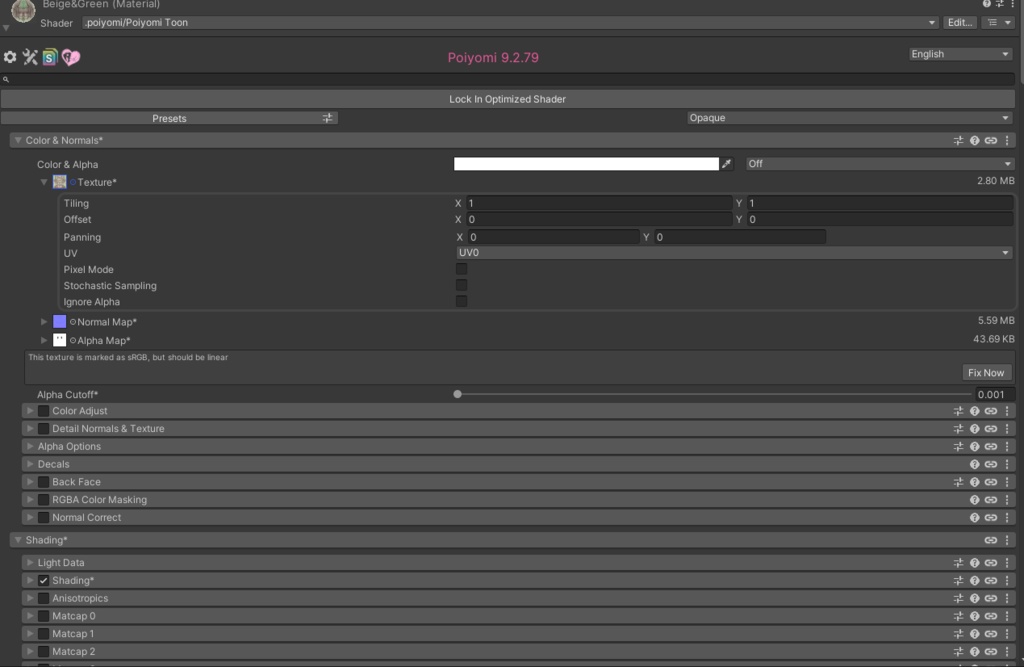
Task: Click Anisotropics presets sliders icon
Action: (958, 598)
